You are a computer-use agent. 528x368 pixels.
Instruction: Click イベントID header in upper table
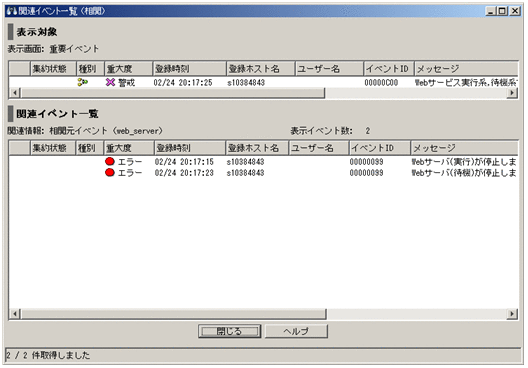pyautogui.click(x=389, y=69)
